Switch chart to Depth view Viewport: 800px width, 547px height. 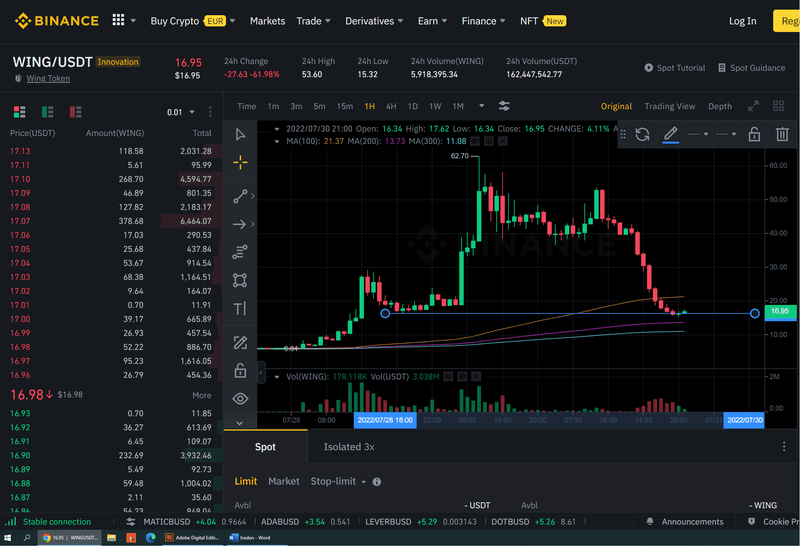point(719,106)
